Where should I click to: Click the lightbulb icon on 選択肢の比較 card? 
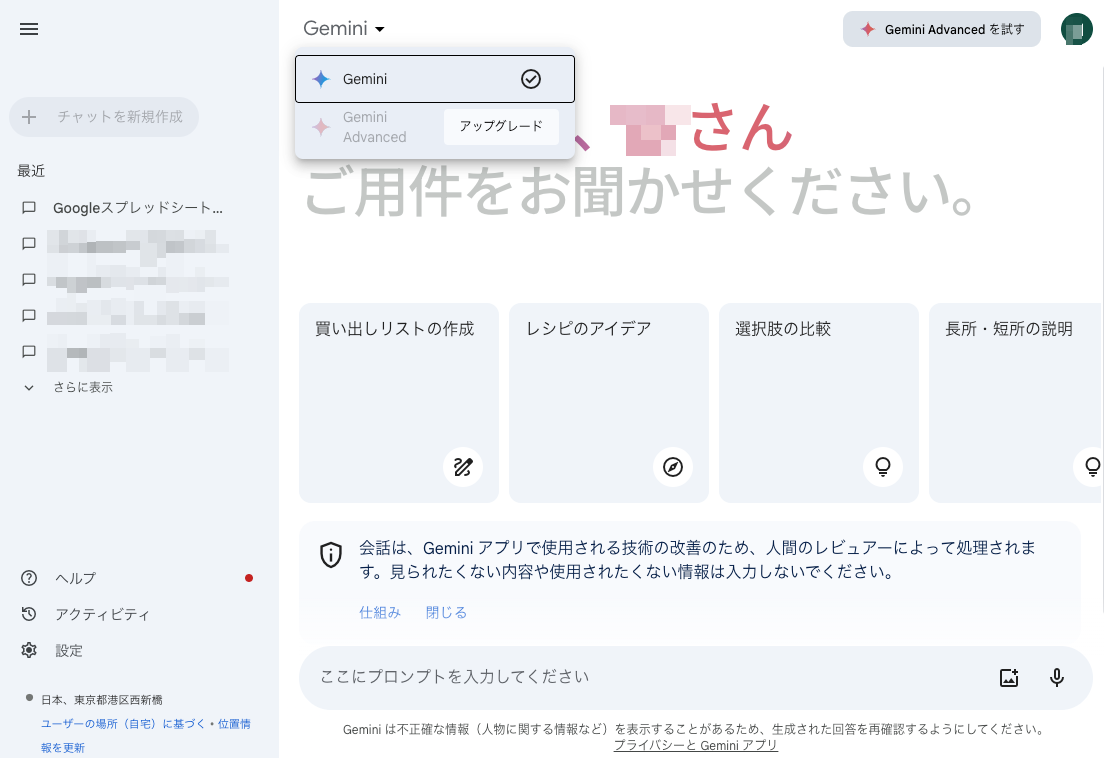tap(883, 467)
